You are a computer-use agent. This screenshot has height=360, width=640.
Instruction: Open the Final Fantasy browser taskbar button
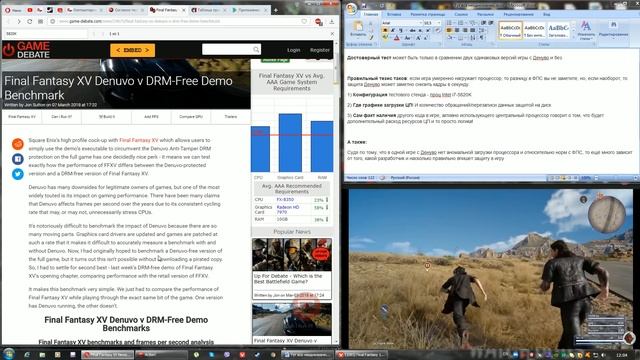coord(108,355)
